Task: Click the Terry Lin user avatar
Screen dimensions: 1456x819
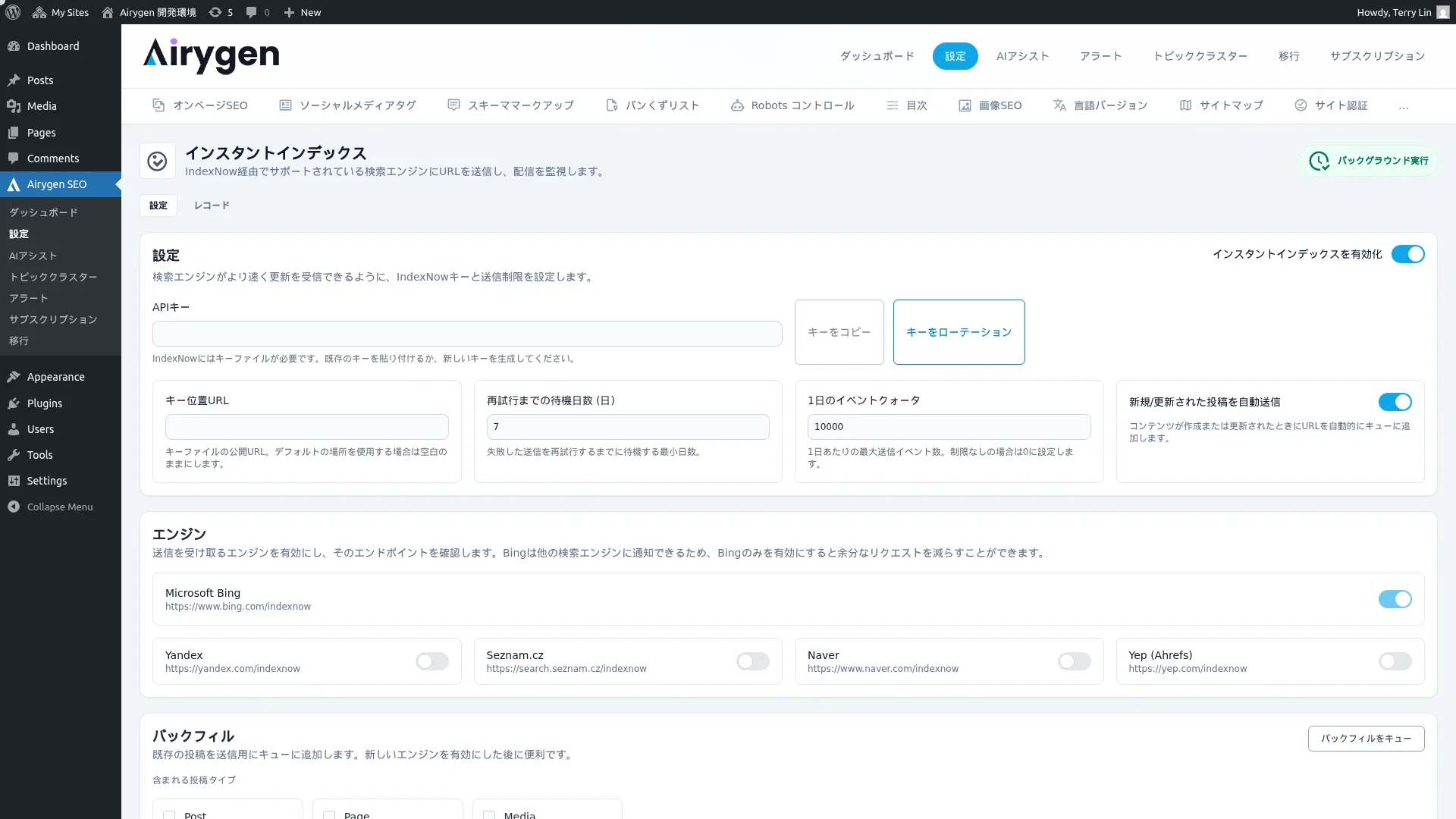Action: click(1442, 12)
